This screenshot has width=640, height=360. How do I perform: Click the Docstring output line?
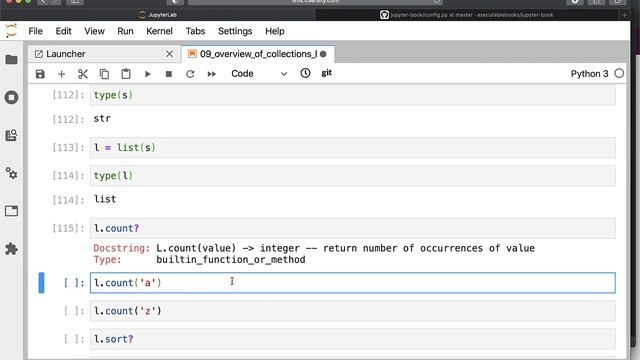(x=314, y=248)
